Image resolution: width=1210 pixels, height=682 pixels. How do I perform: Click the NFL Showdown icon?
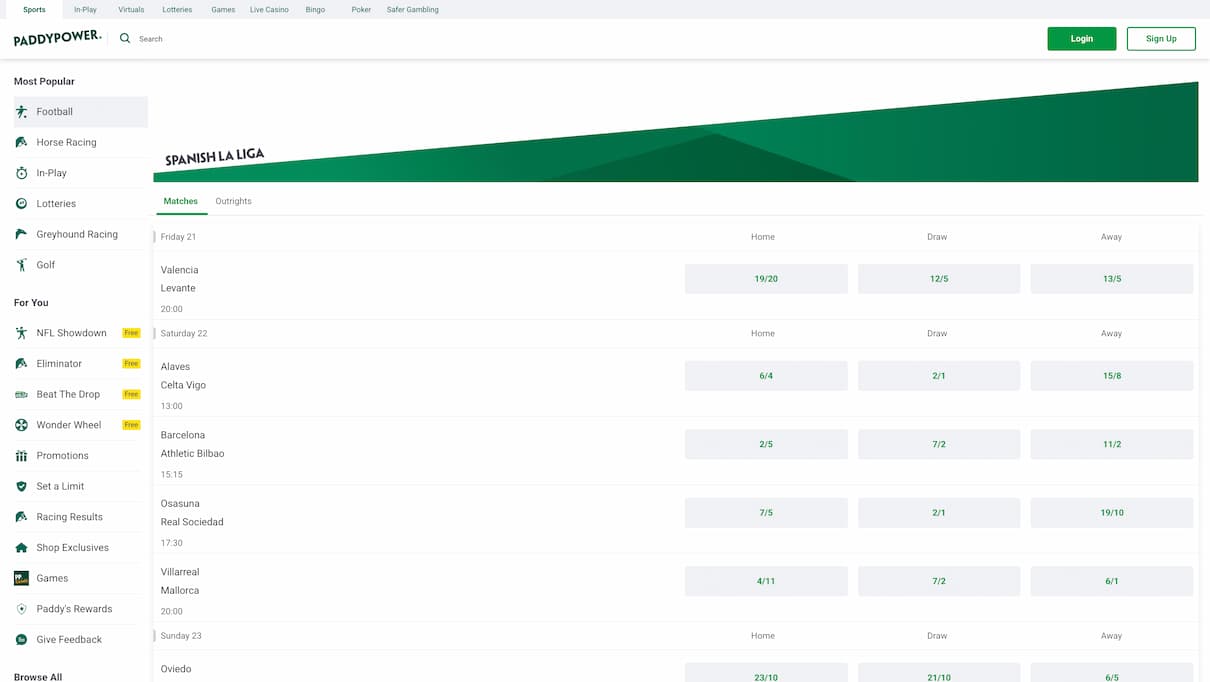click(21, 333)
